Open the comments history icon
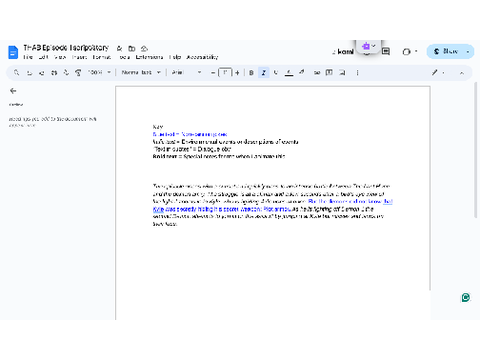The height and width of the screenshot is (360, 480). tap(386, 51)
